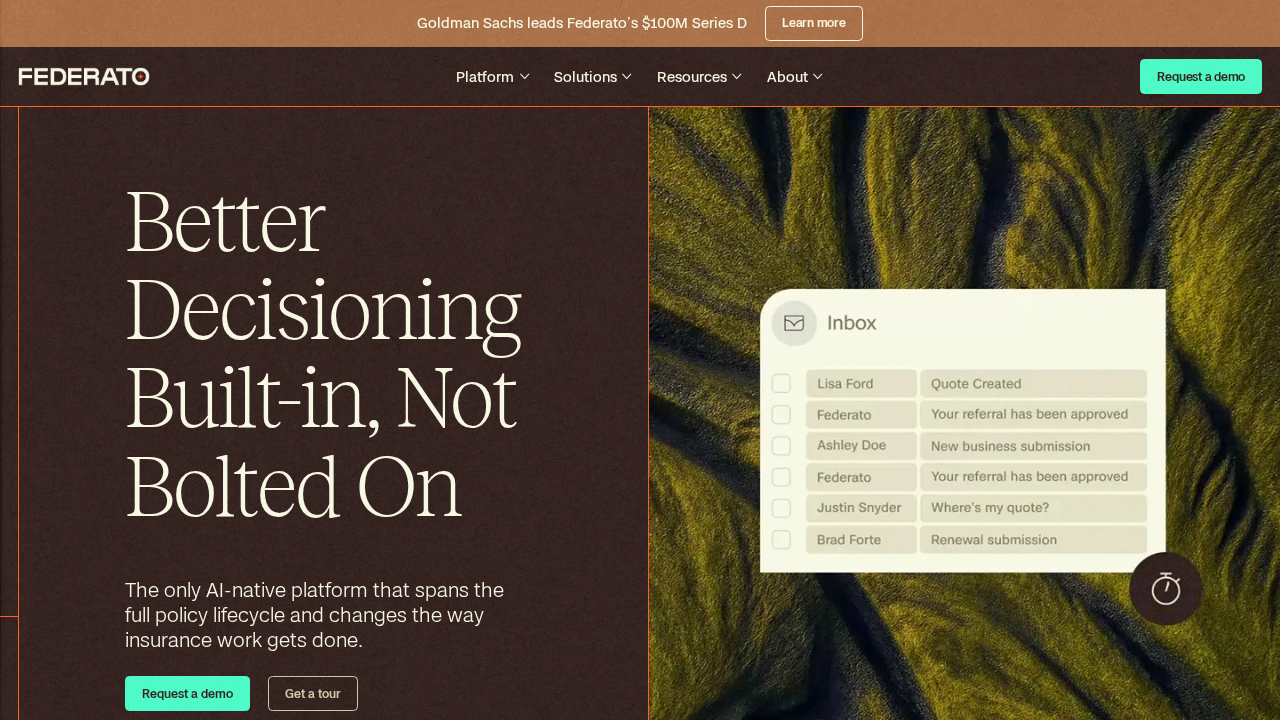Click the Platform menu label

[484, 77]
